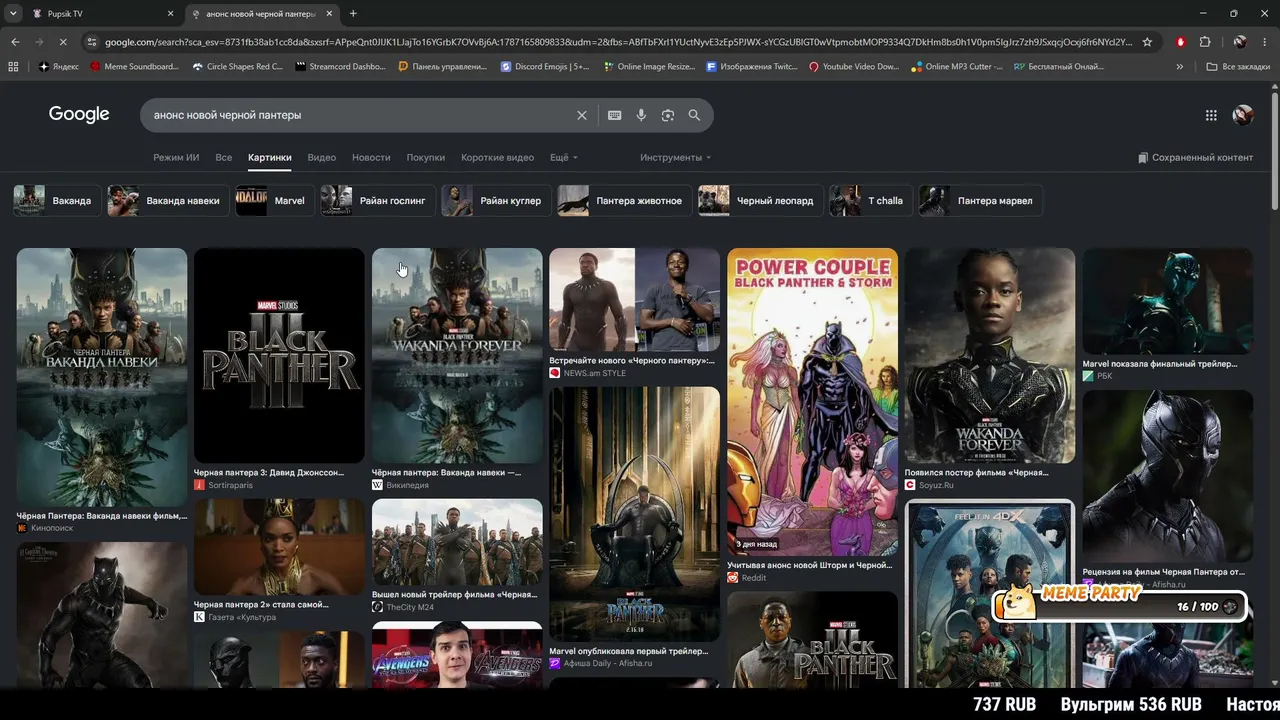Expand the 'Инструменты' tools dropdown

(x=676, y=158)
